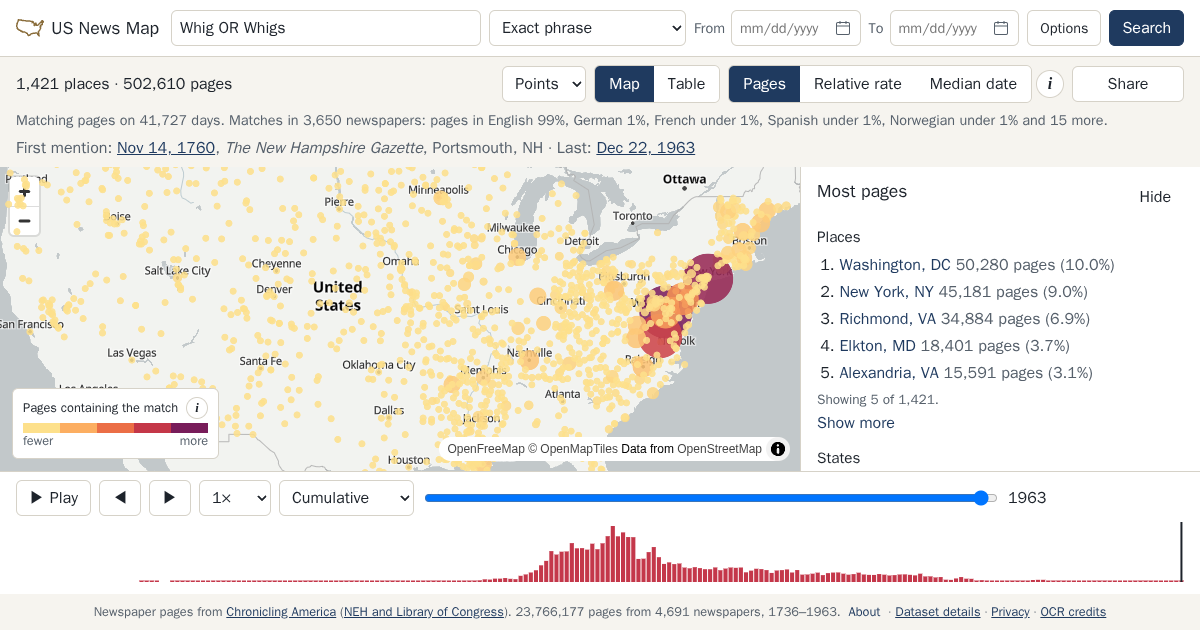Open NEH and Library of Congress link

click(424, 612)
